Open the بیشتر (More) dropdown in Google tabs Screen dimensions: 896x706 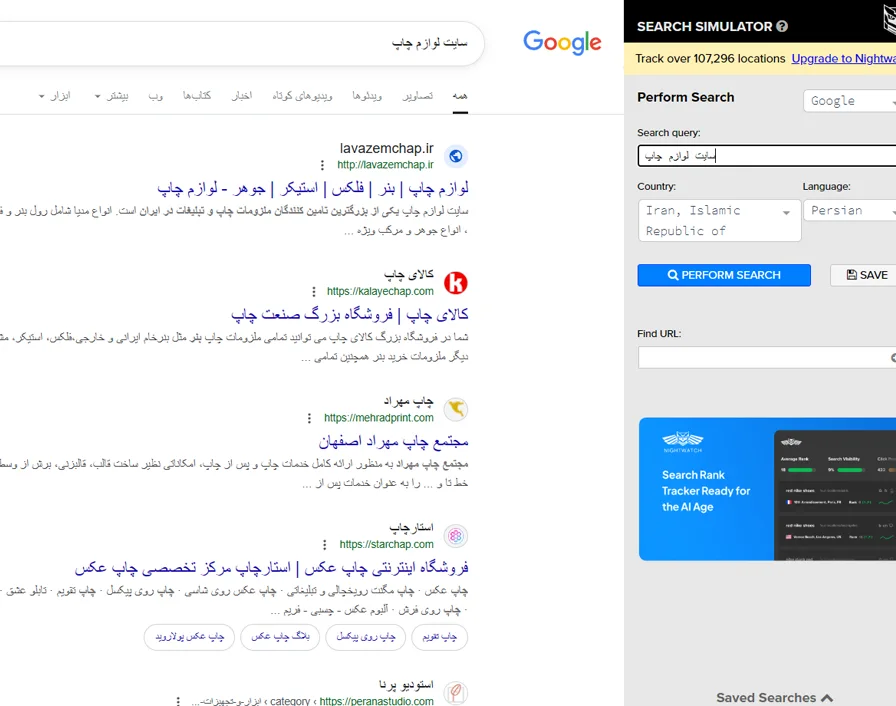112,96
